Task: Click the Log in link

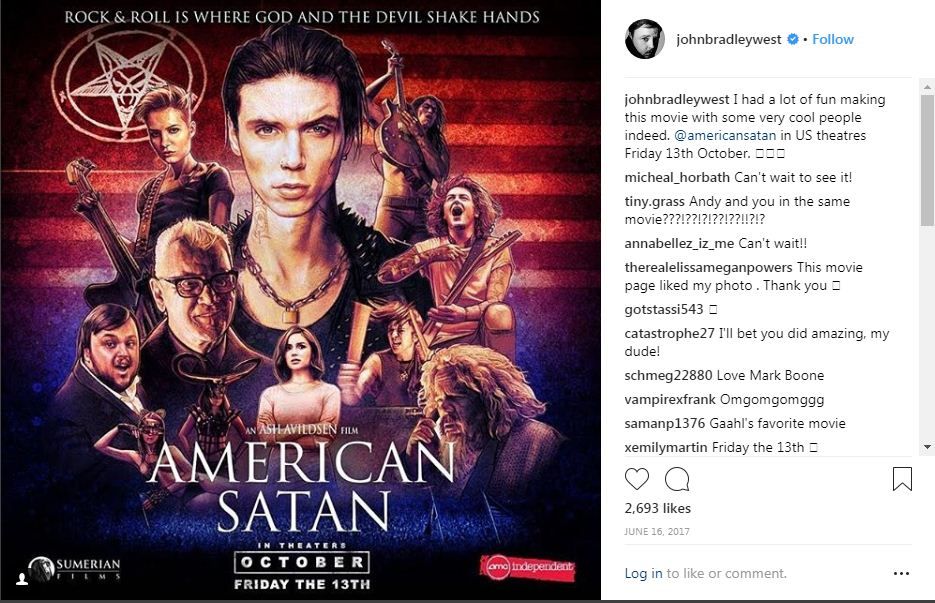Action: (643, 573)
